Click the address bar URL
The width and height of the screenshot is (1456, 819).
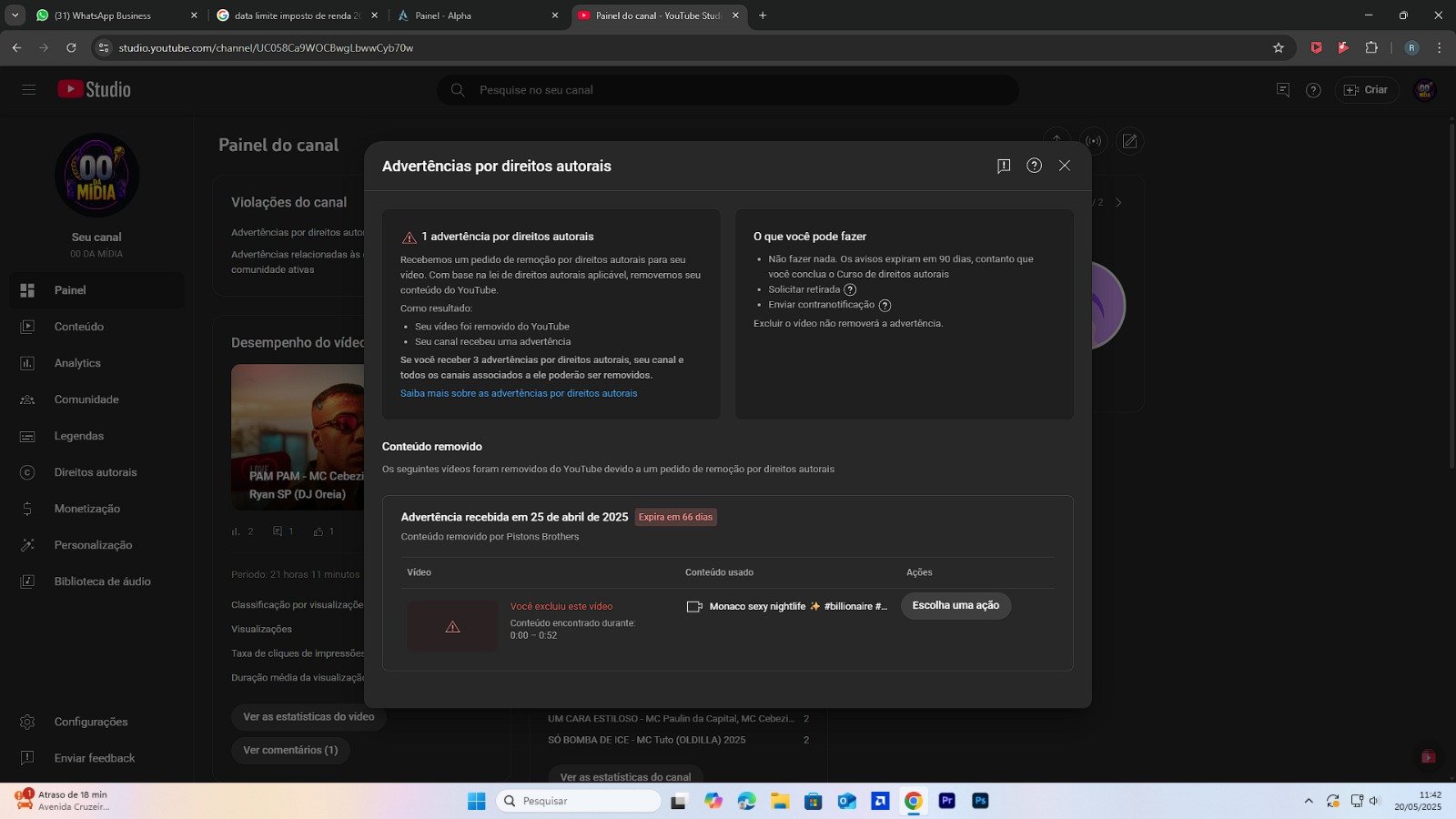pos(266,47)
